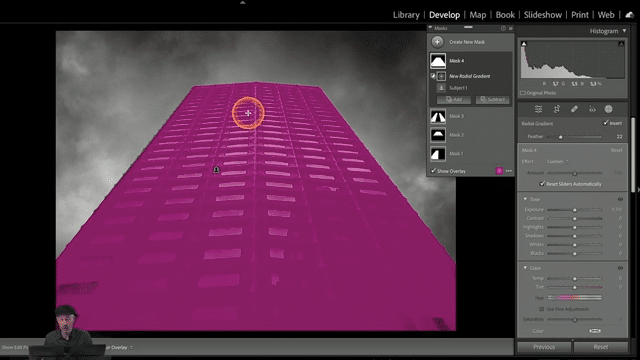Switch to the Map module
Viewport: 640px width, 360px height.
478,15
